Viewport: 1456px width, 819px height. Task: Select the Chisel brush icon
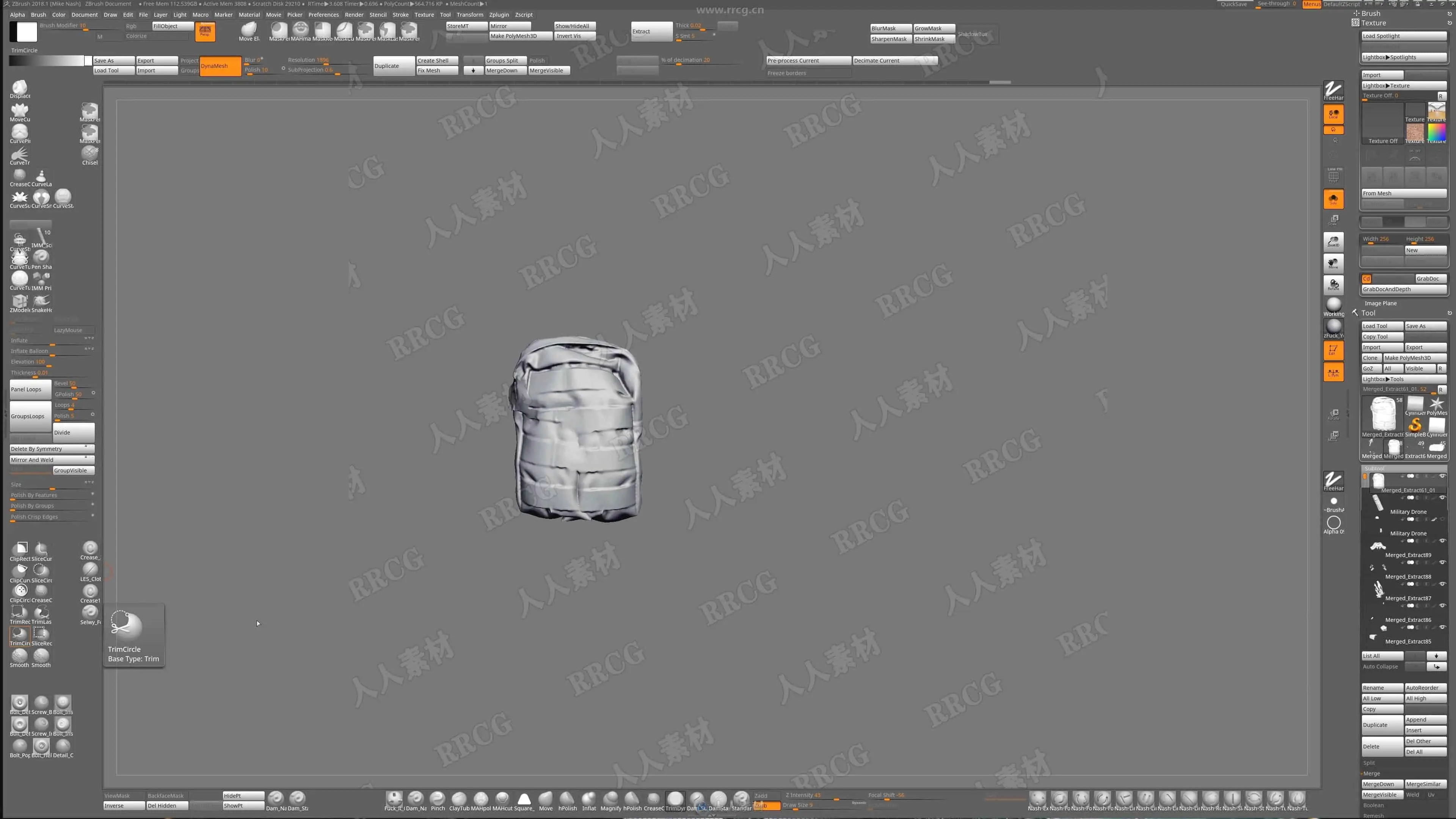pyautogui.click(x=89, y=152)
